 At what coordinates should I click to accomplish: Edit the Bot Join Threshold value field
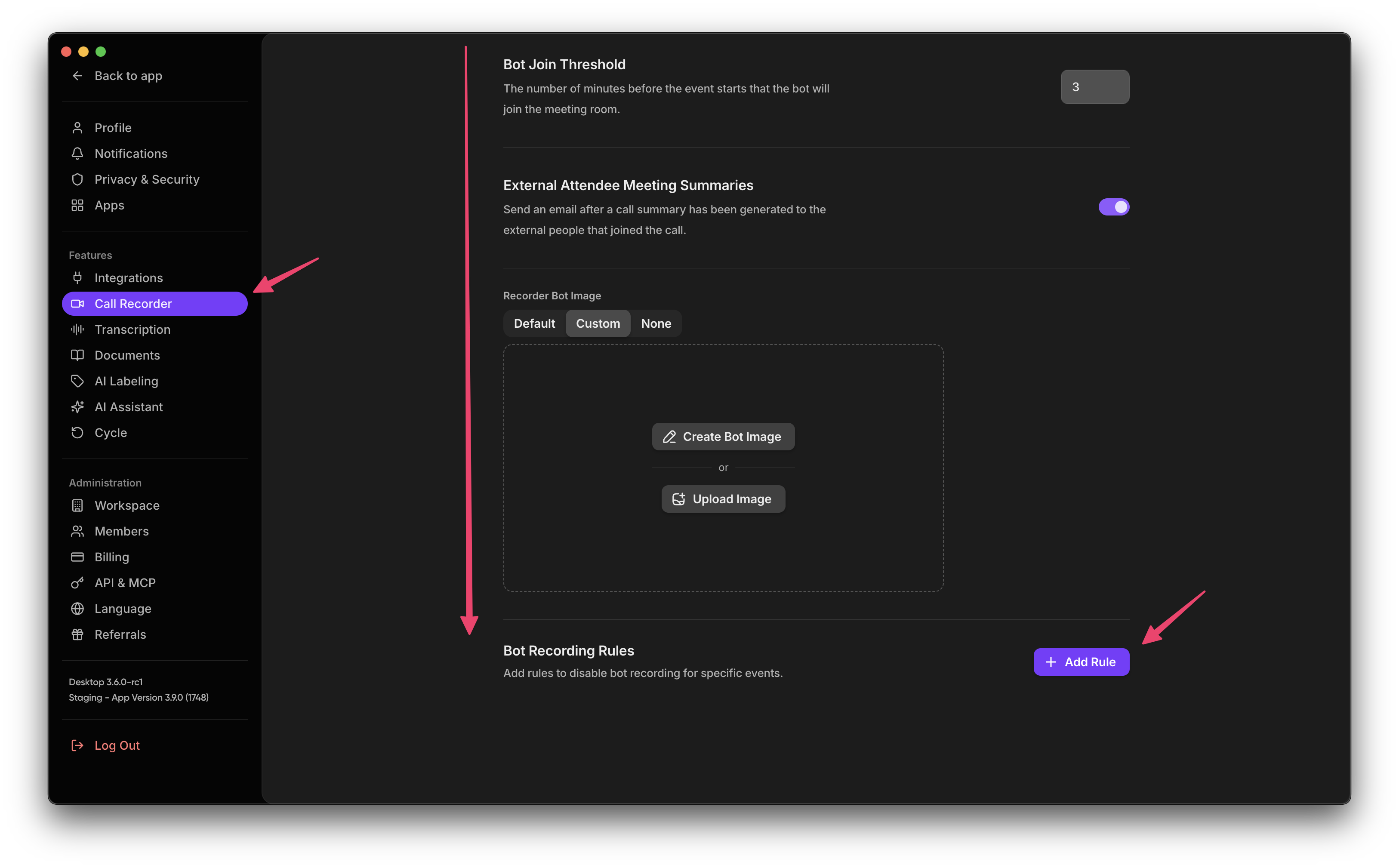coord(1094,87)
